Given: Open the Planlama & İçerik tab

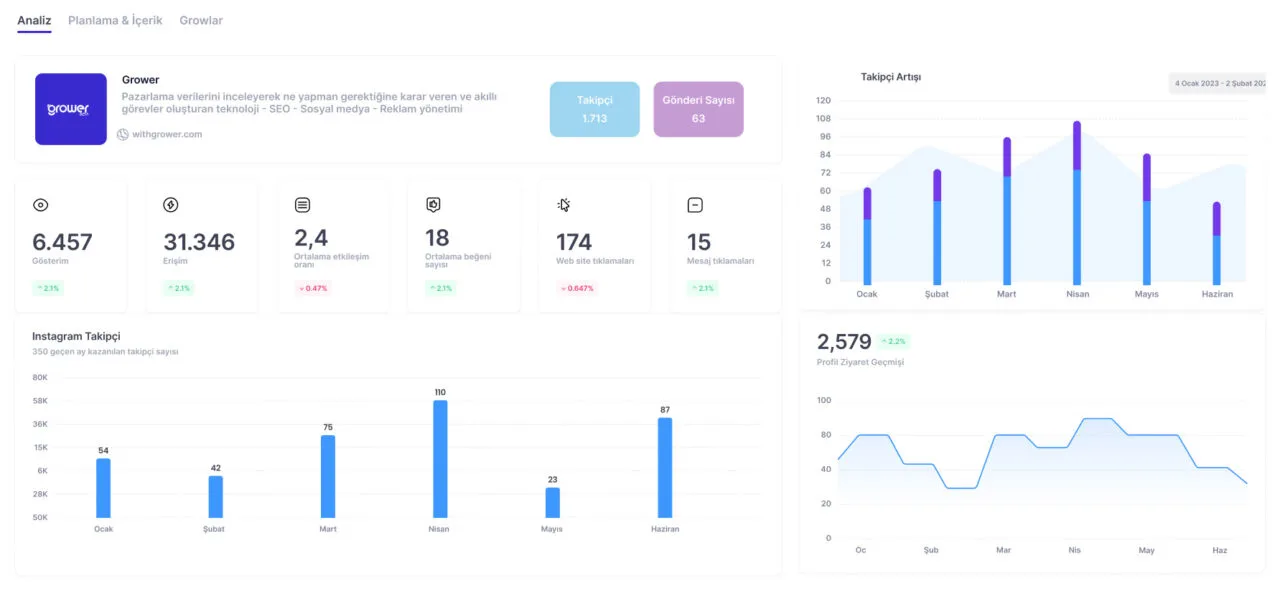Looking at the screenshot, I should (115, 20).
